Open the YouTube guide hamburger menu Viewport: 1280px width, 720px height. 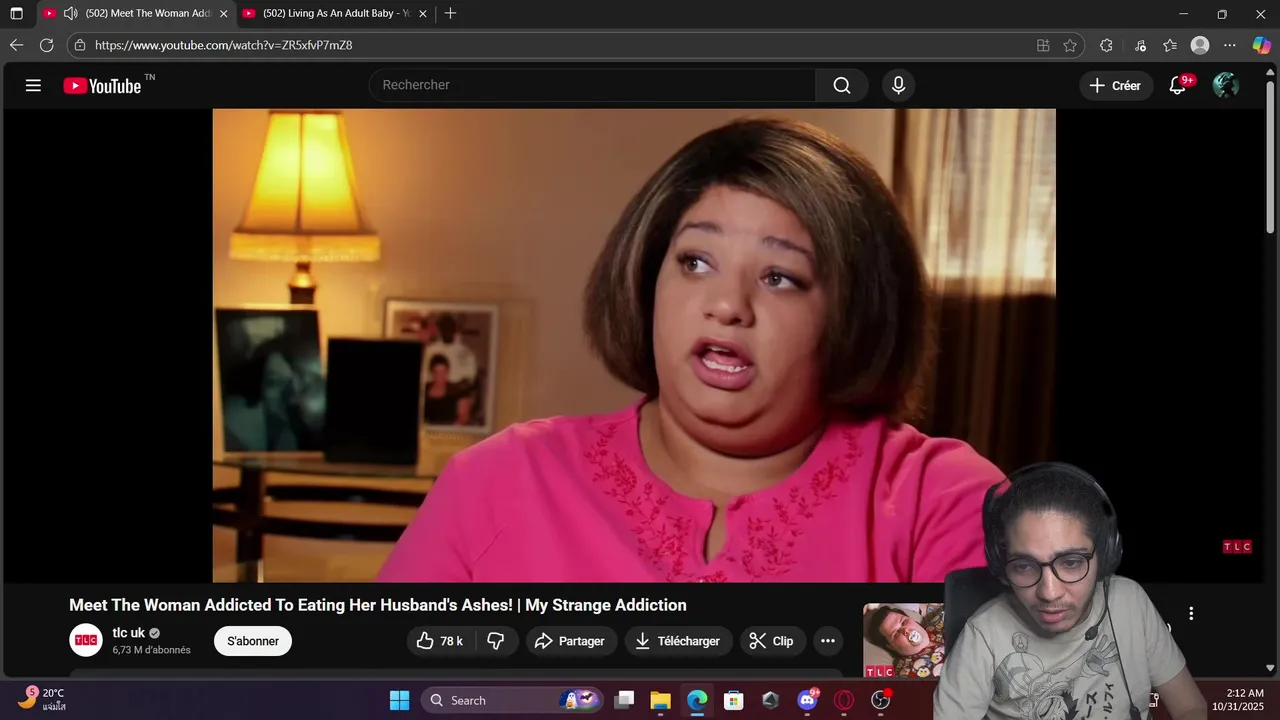pos(33,85)
